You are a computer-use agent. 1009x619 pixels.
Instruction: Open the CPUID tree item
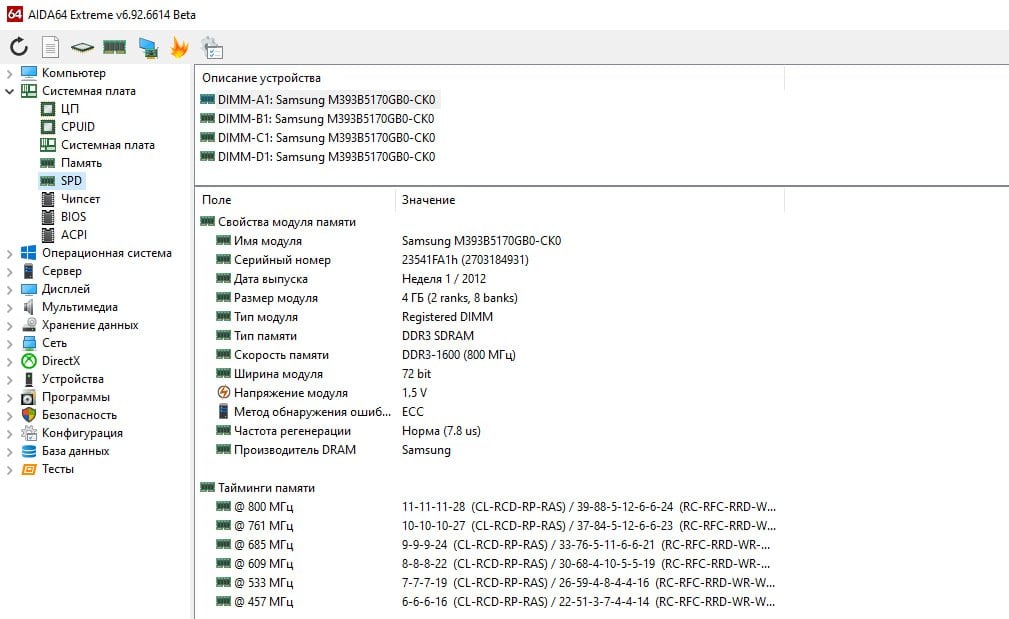click(x=77, y=127)
